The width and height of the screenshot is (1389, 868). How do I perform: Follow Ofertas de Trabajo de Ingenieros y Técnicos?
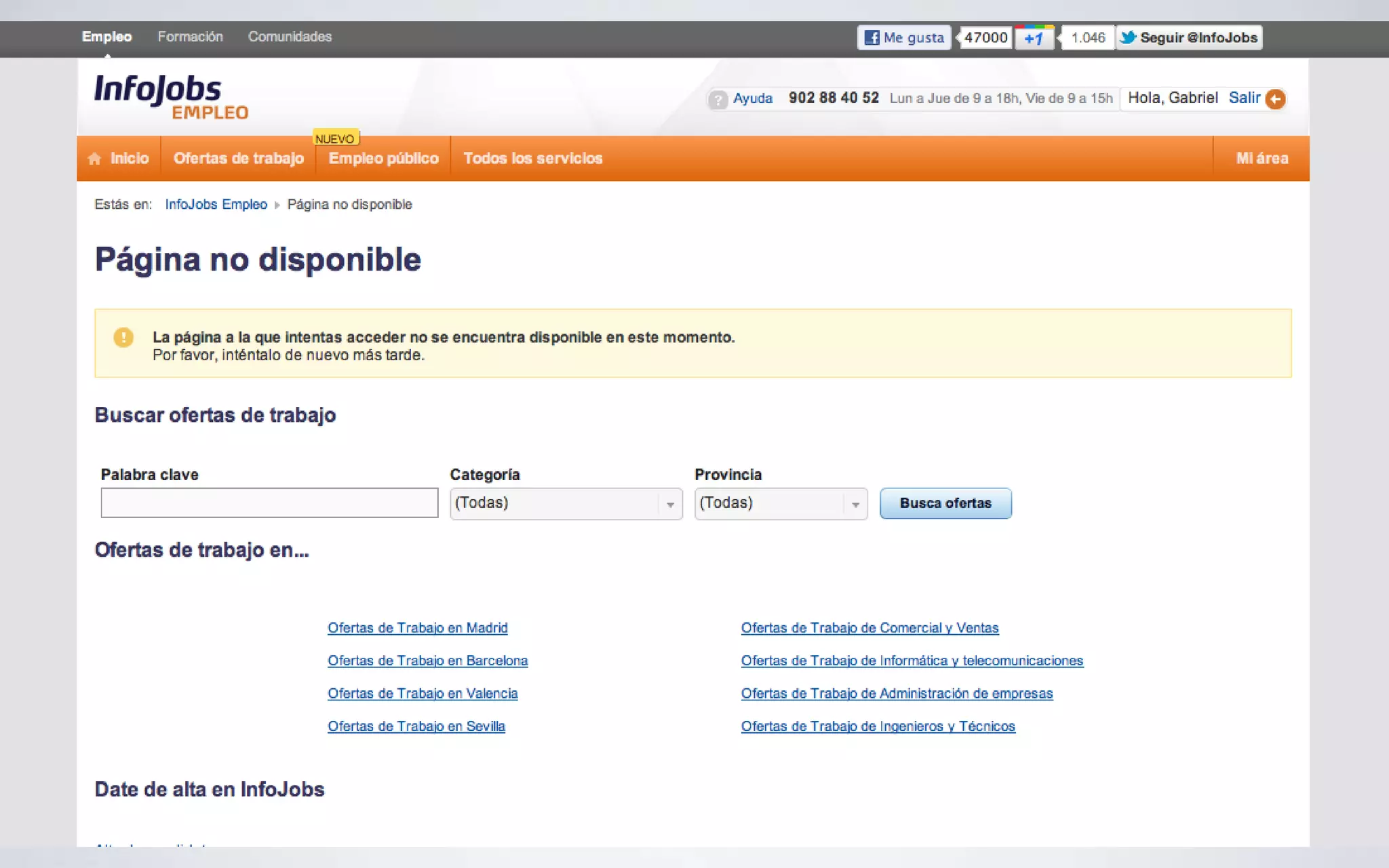click(878, 726)
